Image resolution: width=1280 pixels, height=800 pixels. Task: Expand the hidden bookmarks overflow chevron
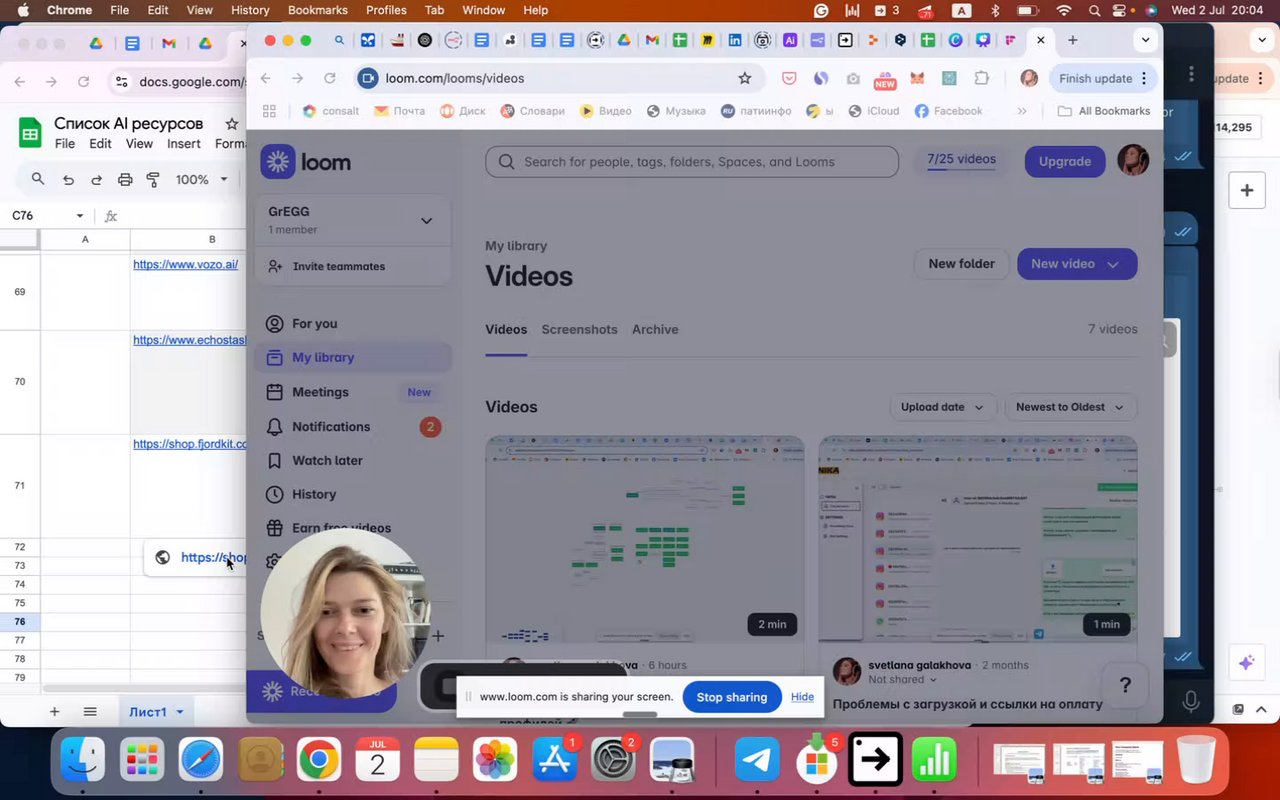point(1022,111)
